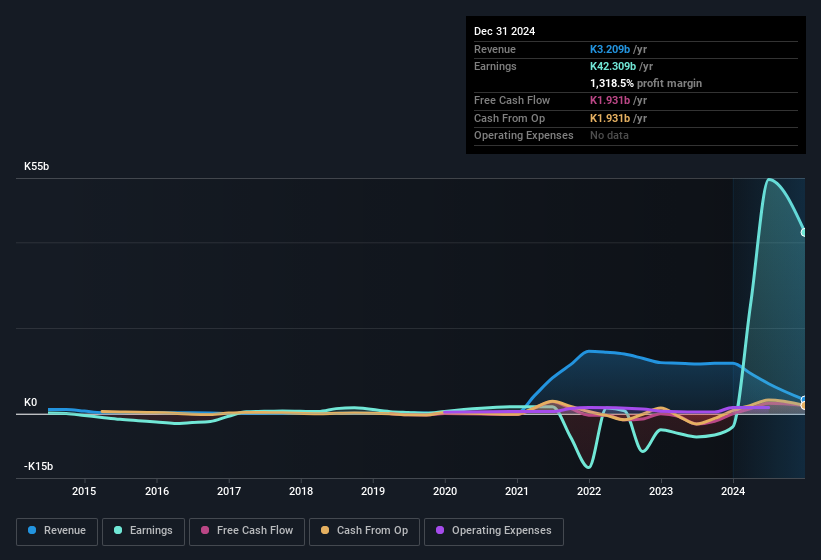Toggle the Revenue series legend button
The image size is (821, 560).
57,531
